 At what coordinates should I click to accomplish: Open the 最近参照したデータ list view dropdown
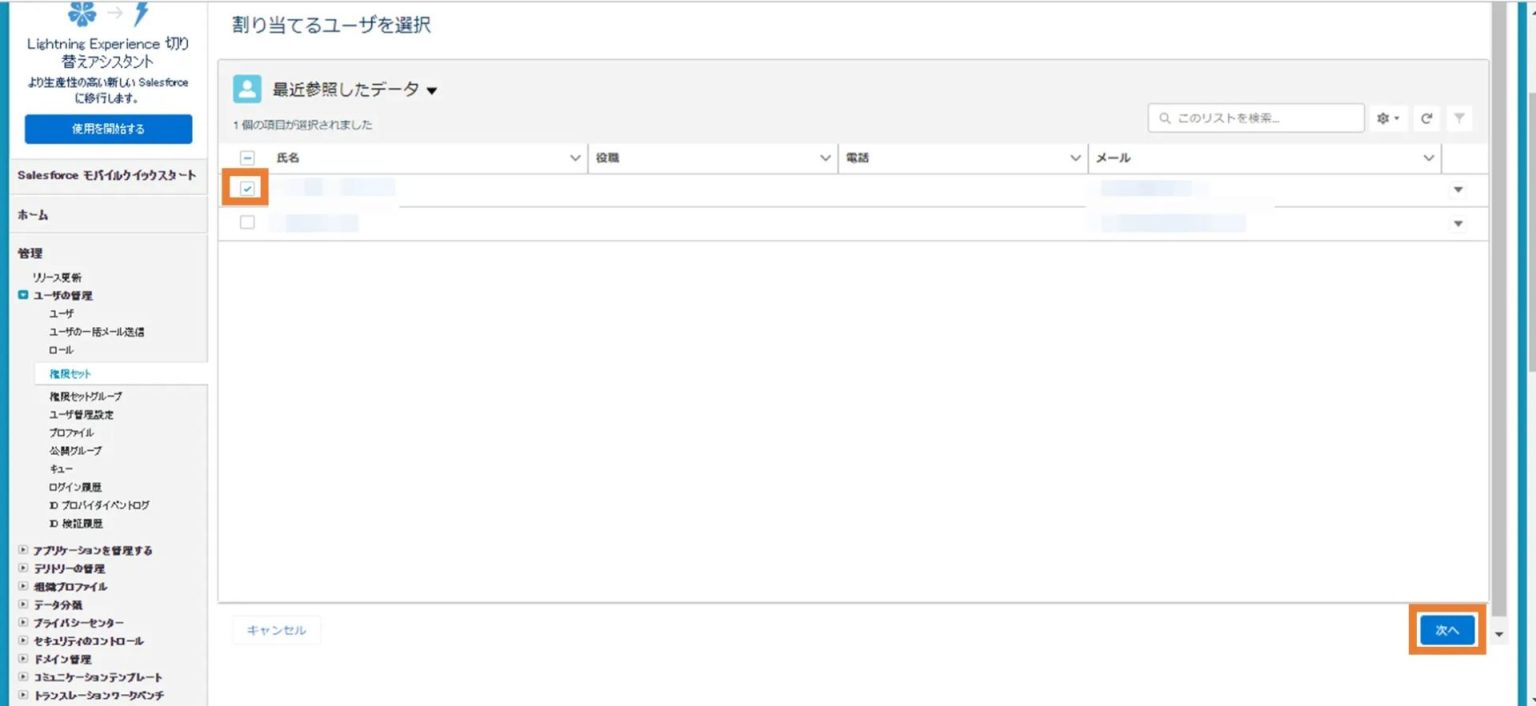pos(432,91)
